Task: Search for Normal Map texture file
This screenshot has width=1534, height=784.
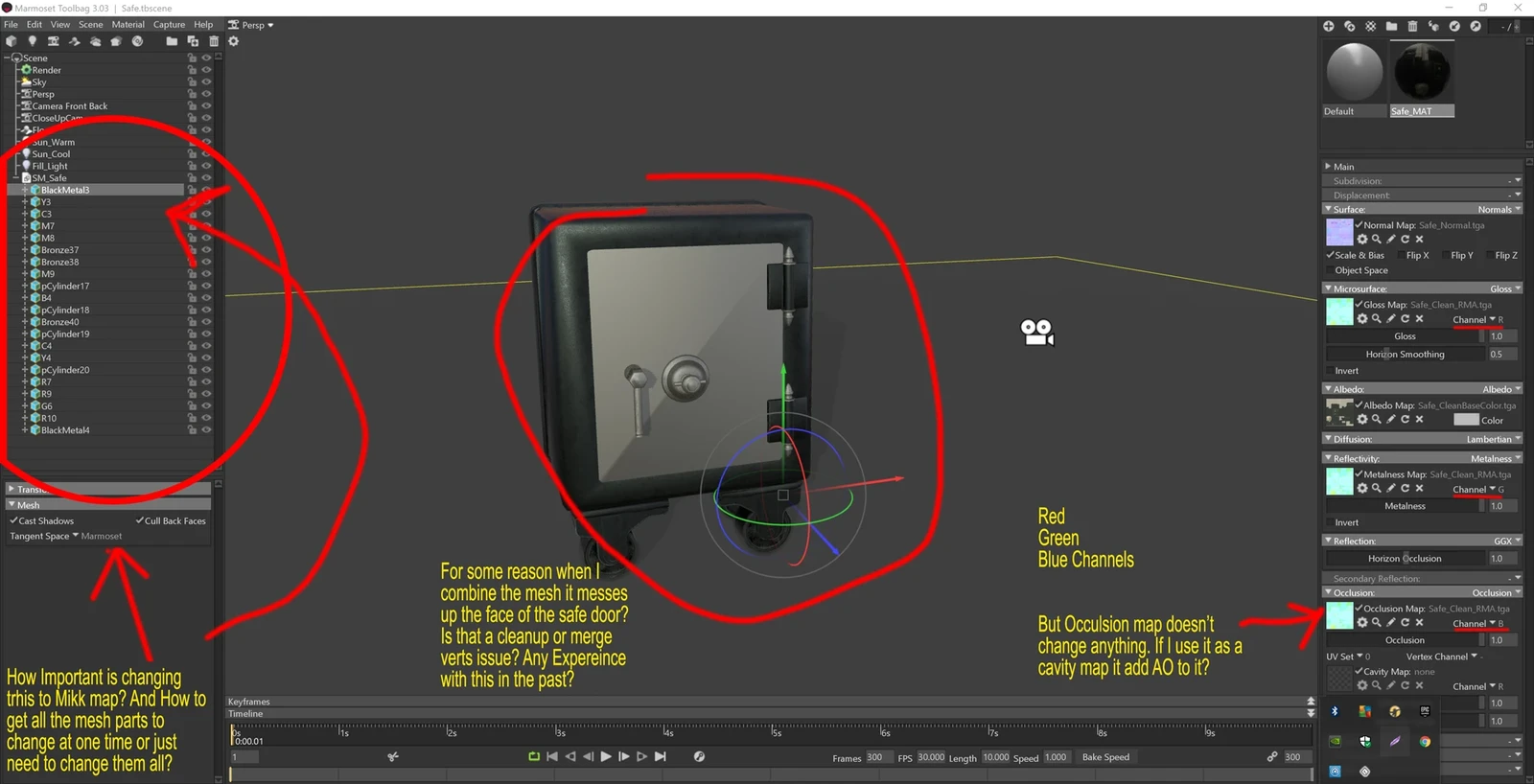Action: point(1377,240)
